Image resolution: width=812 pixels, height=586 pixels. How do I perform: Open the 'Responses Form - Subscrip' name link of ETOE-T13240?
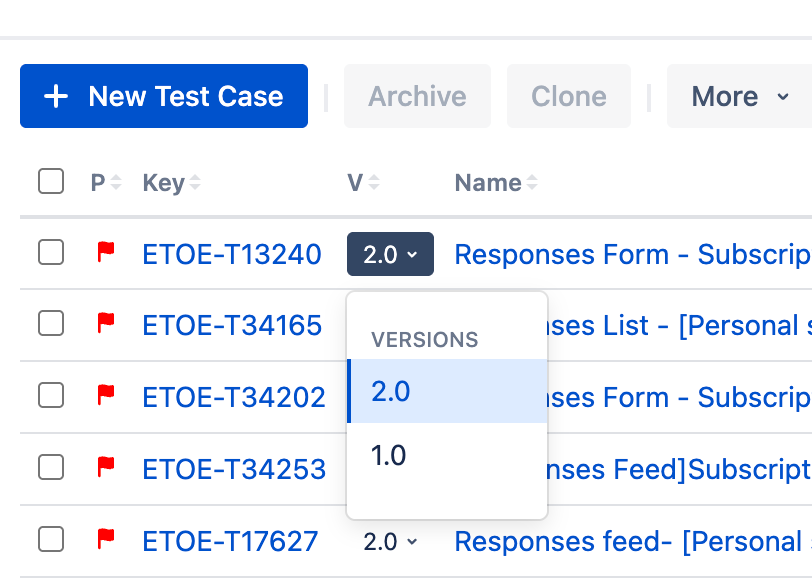(x=633, y=254)
